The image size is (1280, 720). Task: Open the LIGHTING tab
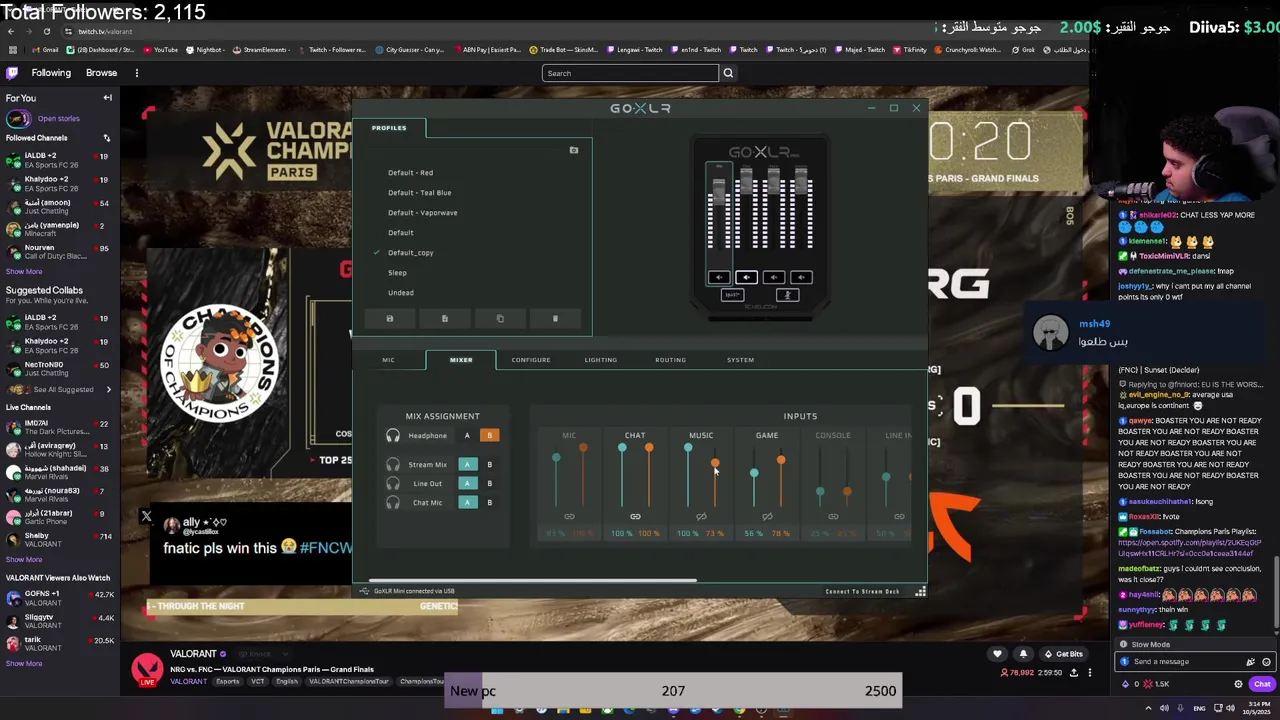[601, 360]
